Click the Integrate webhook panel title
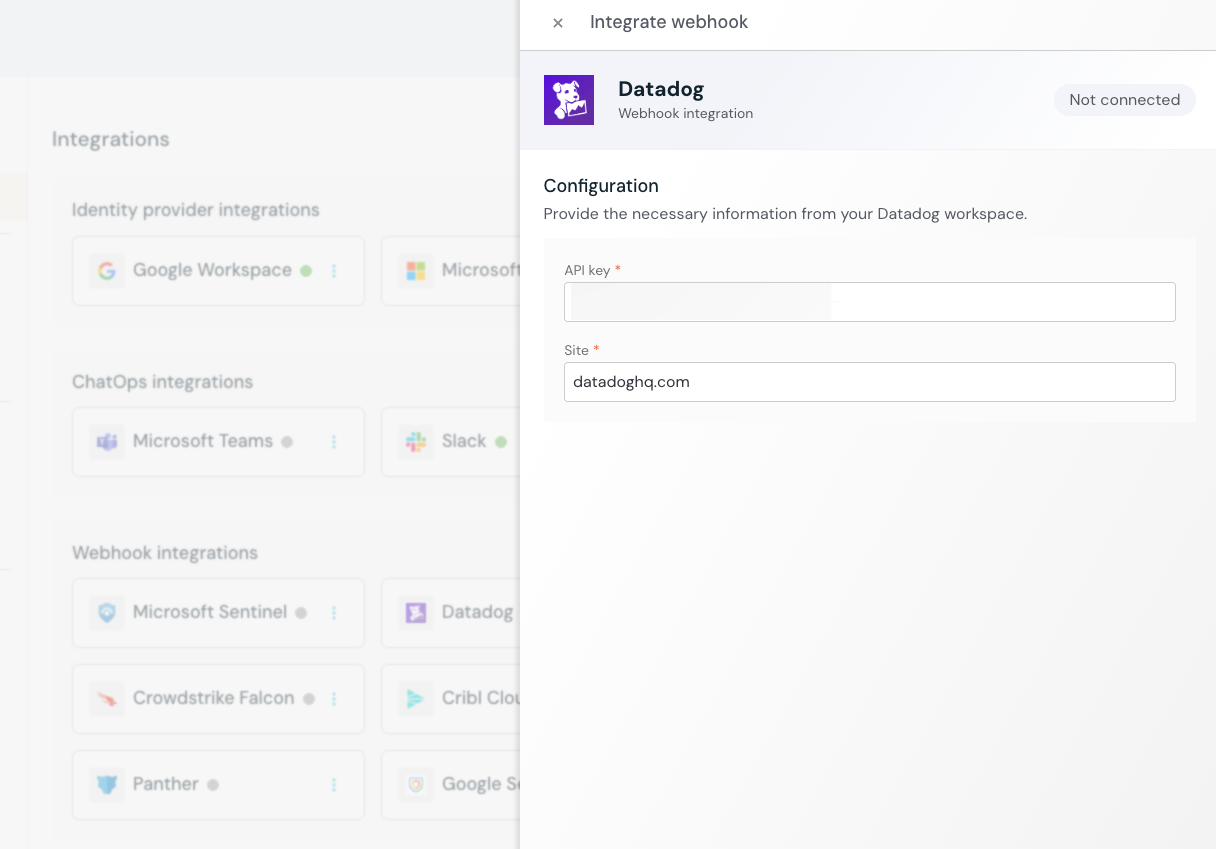 point(669,22)
